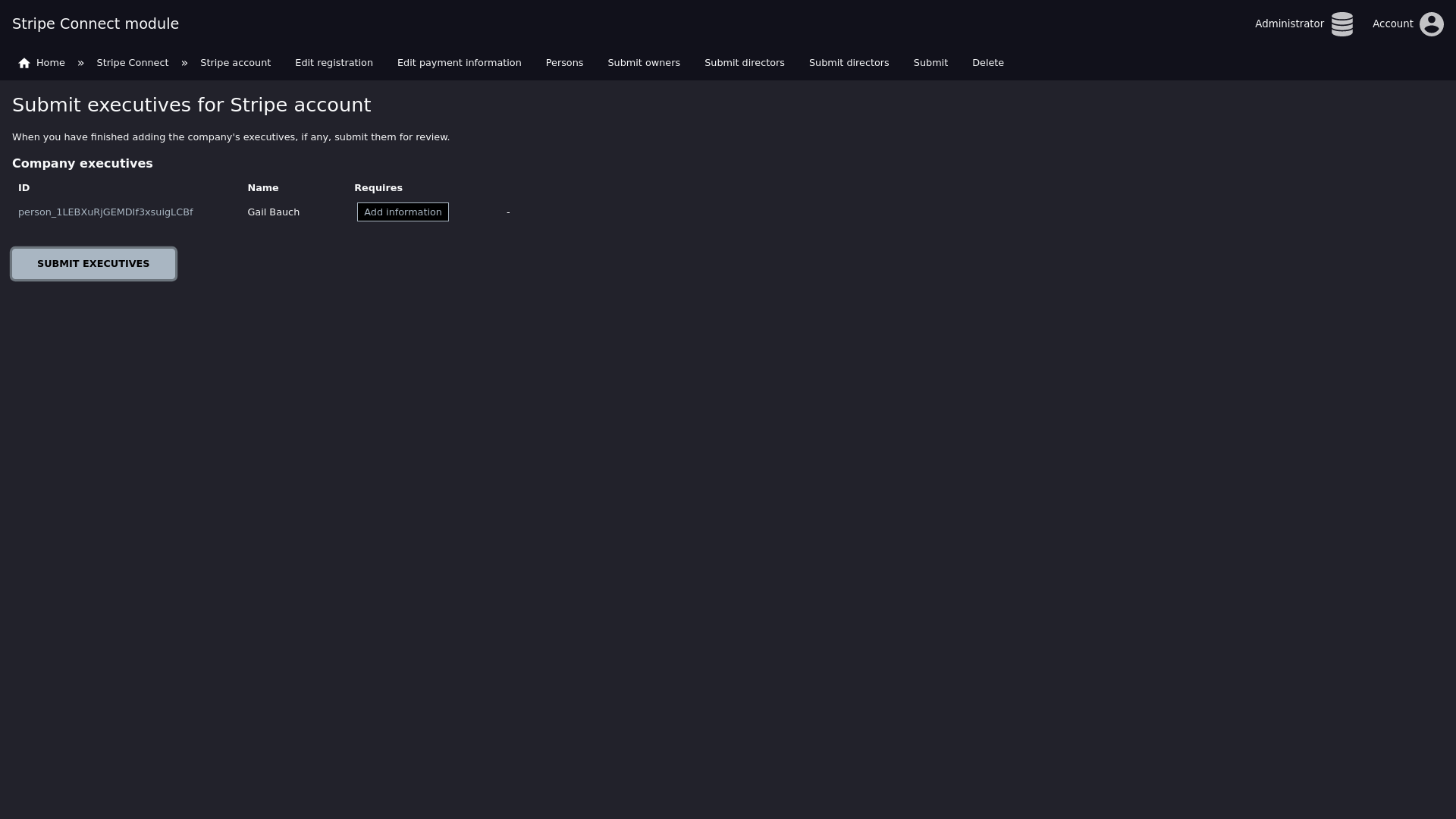
Task: Click the Home breadcrumb text
Action: point(50,63)
